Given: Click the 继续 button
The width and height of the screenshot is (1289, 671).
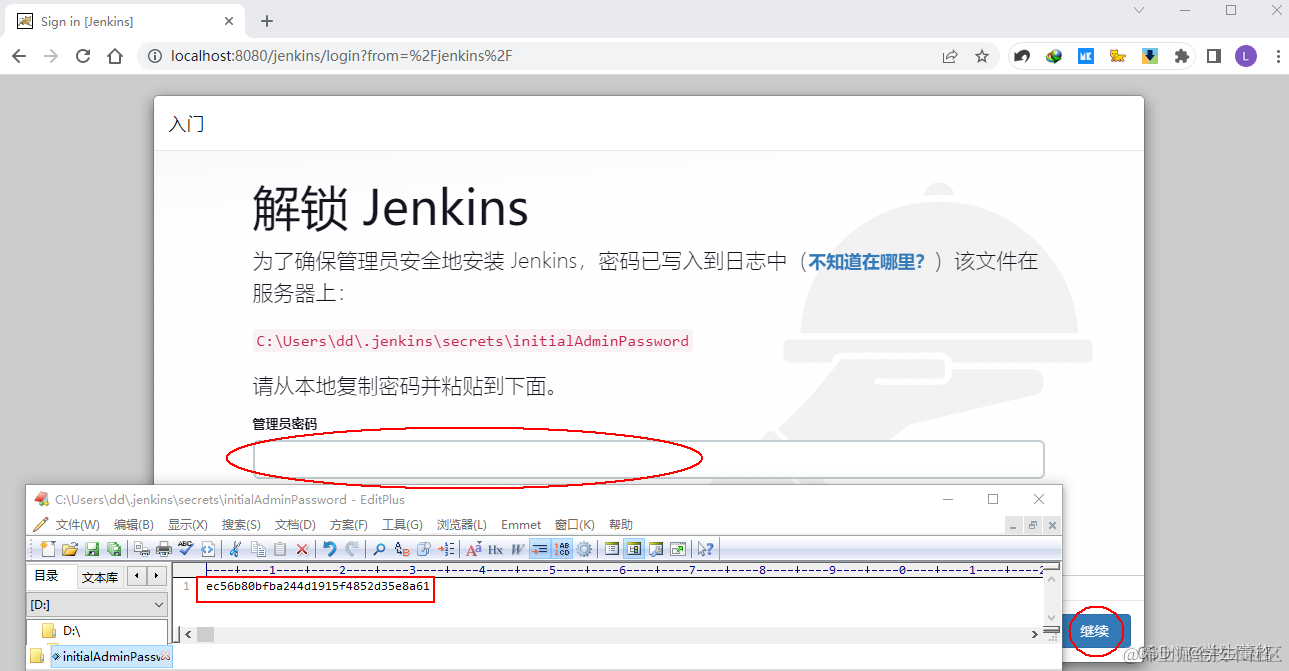Looking at the screenshot, I should pos(1095,632).
